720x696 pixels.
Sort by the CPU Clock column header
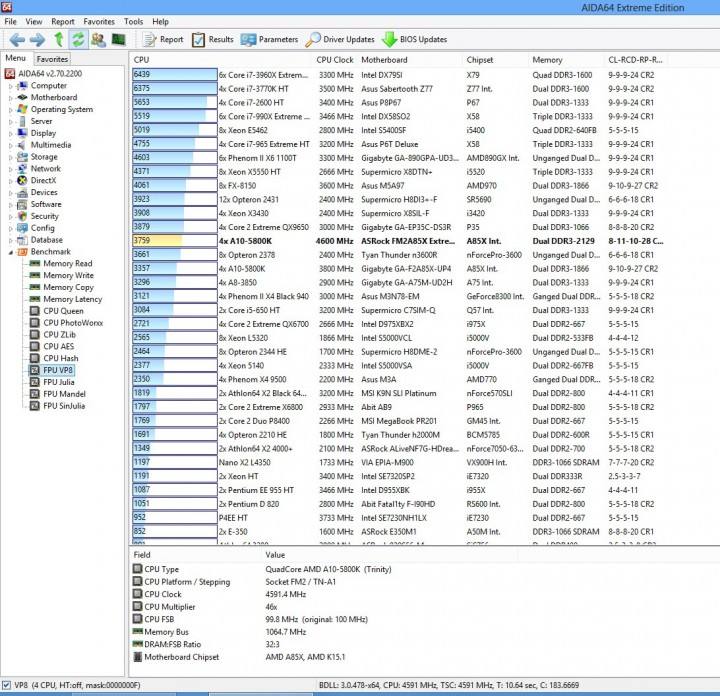(335, 60)
